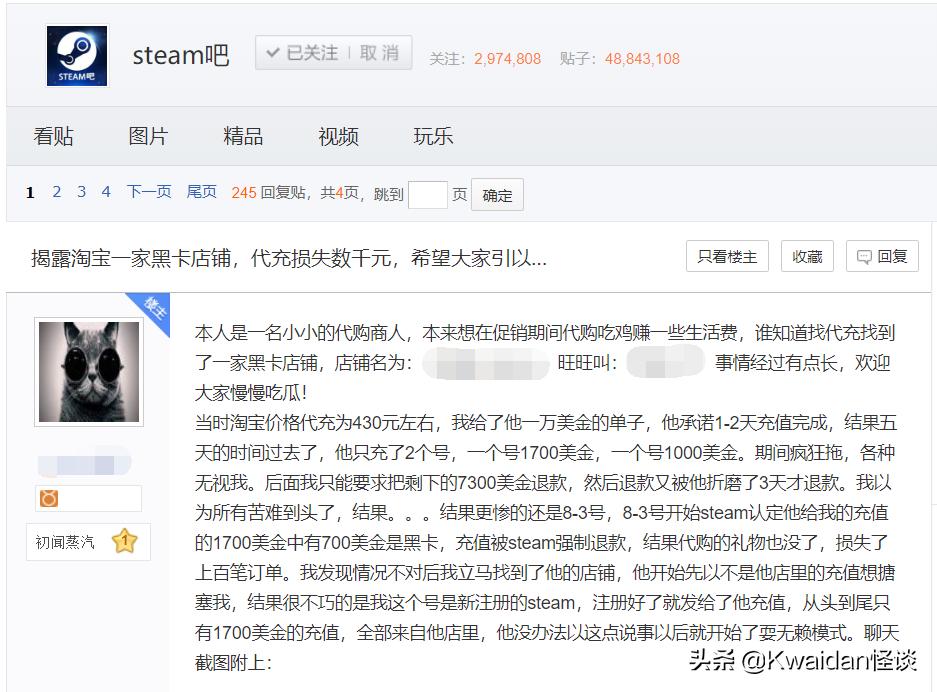Go to the next page via 下一页
The width and height of the screenshot is (937, 692).
click(148, 192)
